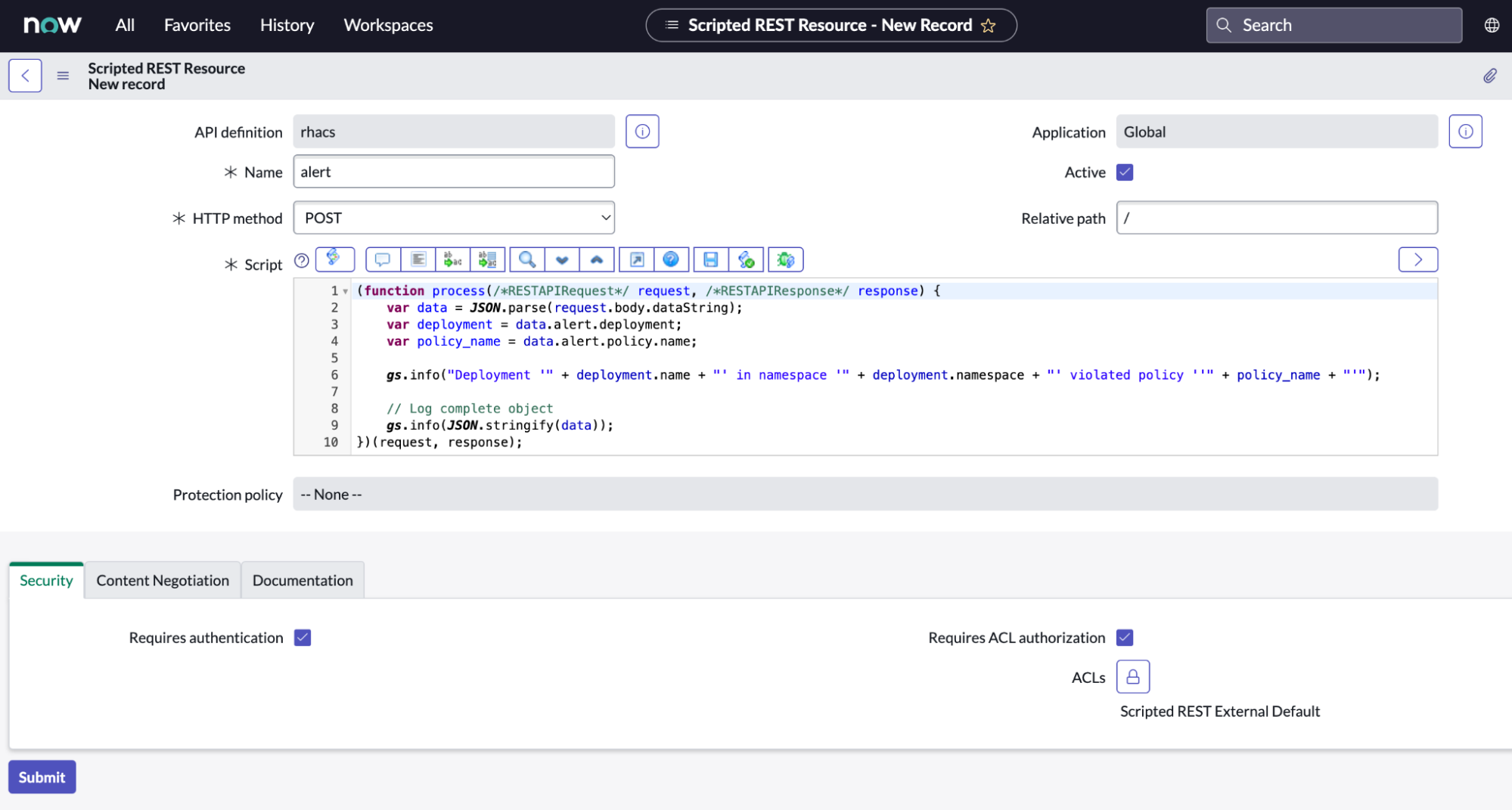Click the format code icon in script toolbar
This screenshot has height=810, width=1512.
(x=418, y=259)
